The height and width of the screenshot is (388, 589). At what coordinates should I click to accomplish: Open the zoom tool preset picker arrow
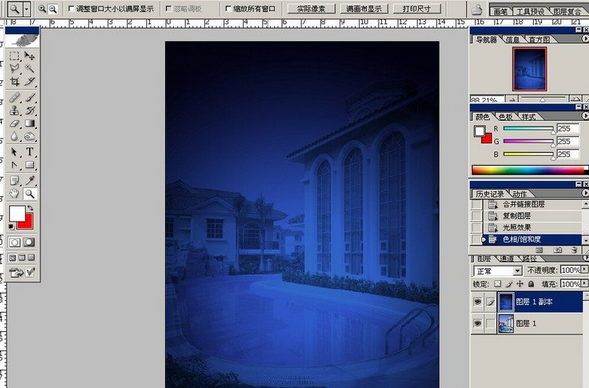point(27,8)
